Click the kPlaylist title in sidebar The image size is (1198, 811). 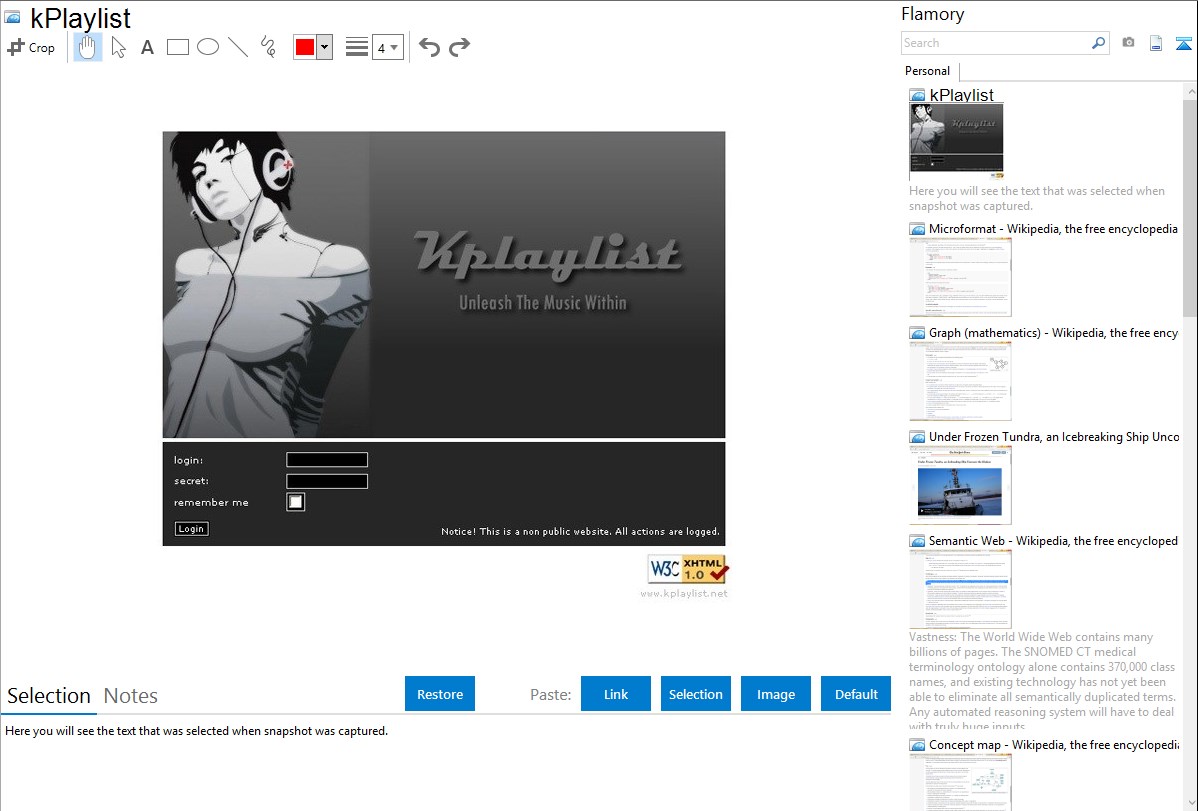pyautogui.click(x=961, y=95)
